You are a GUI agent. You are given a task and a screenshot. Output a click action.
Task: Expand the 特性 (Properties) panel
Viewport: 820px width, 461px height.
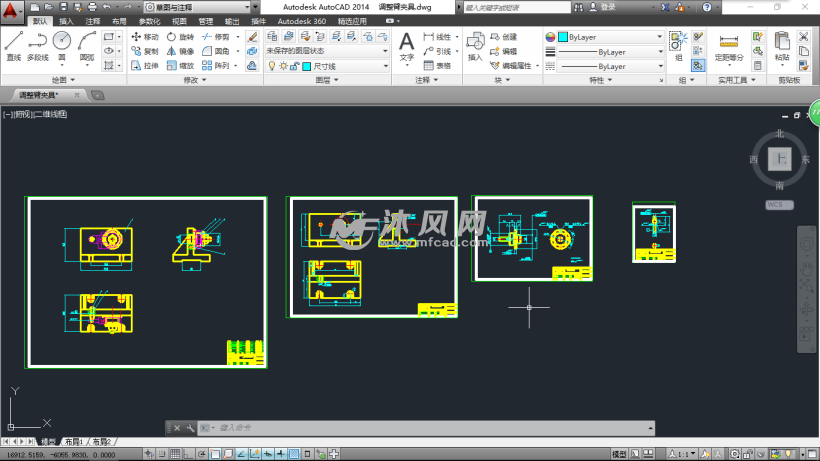point(600,80)
